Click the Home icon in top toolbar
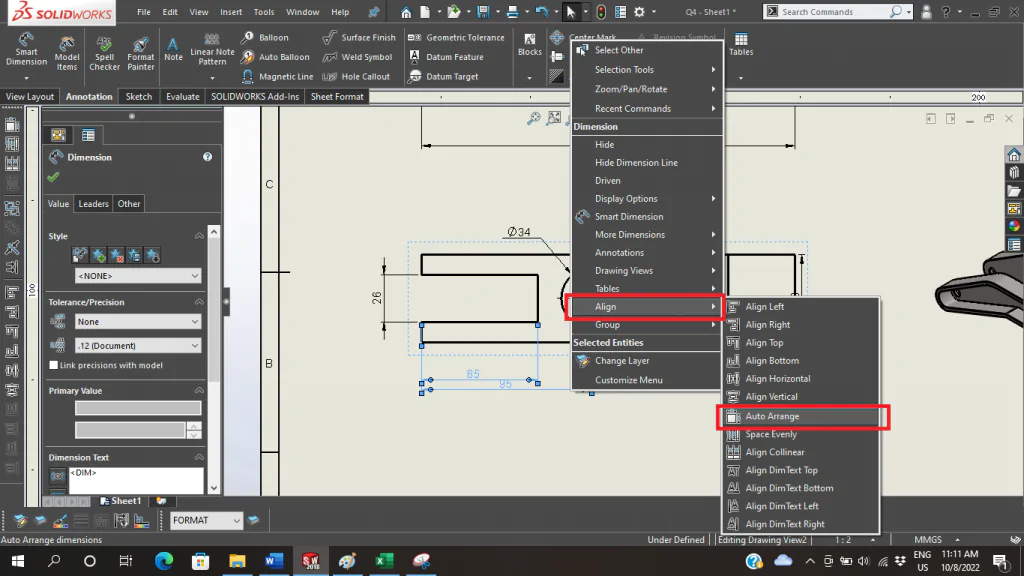This screenshot has height=576, width=1024. (x=406, y=12)
